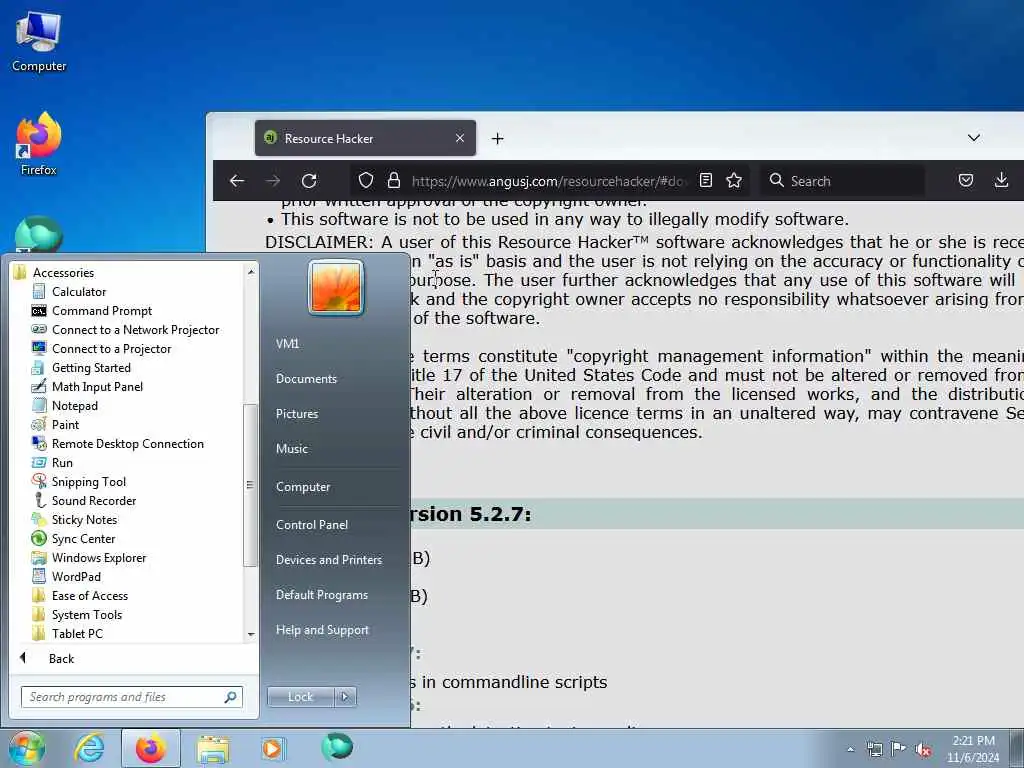Viewport: 1024px width, 768px height.
Task: Expand System Tools folder
Action: point(87,615)
